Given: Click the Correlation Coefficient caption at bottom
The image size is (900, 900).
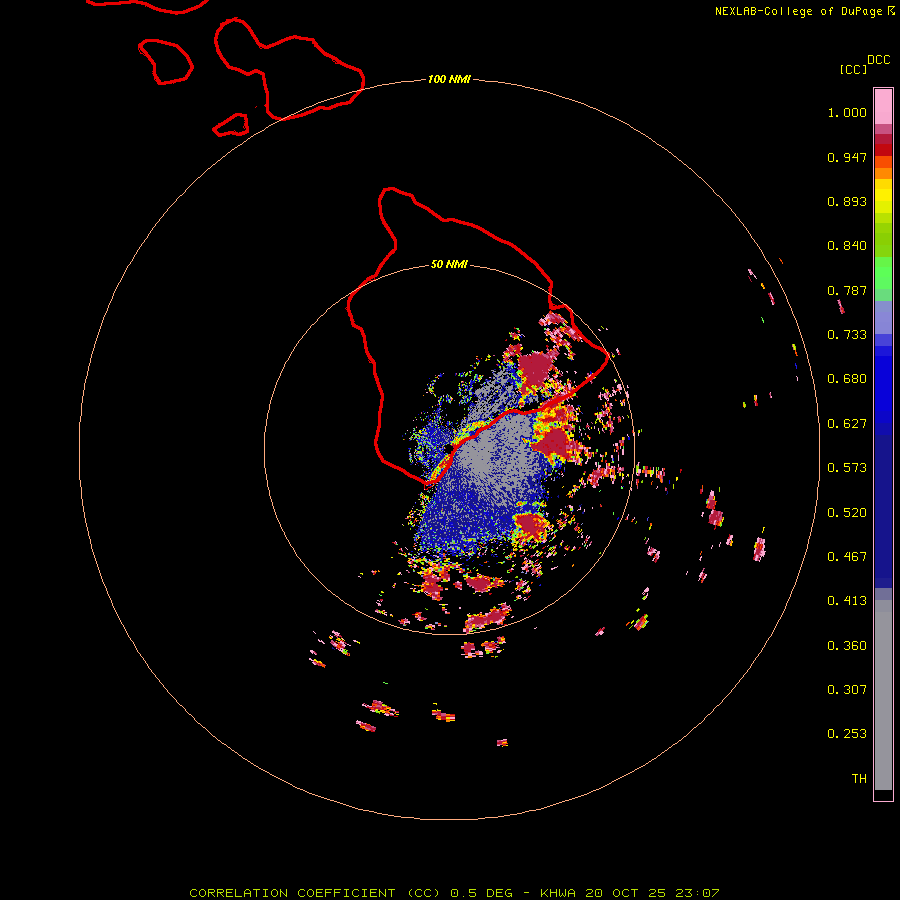Looking at the screenshot, I should tap(454, 893).
